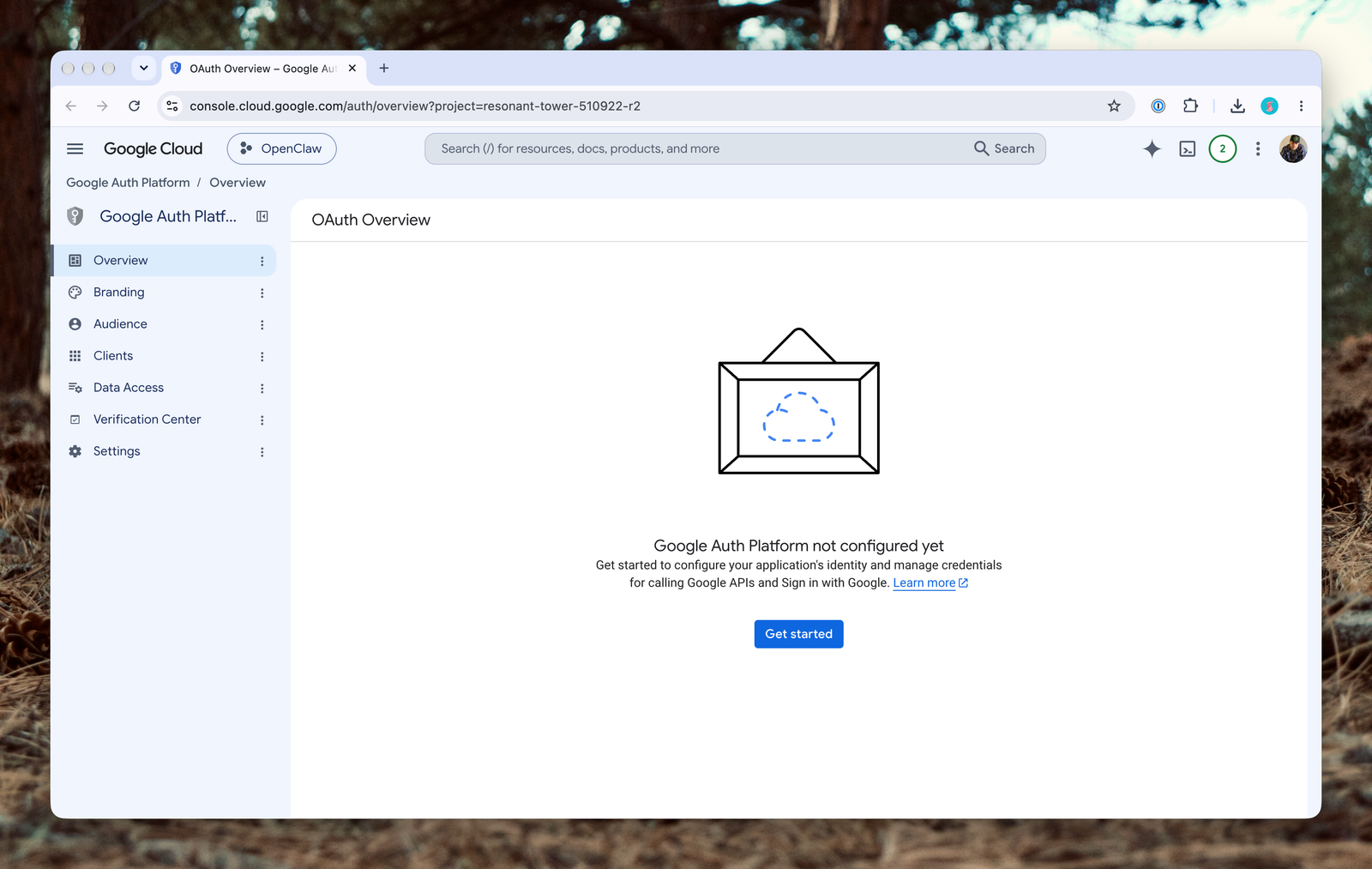Open the console utilities three-dot menu
The height and width of the screenshot is (869, 1372).
coord(1258,148)
